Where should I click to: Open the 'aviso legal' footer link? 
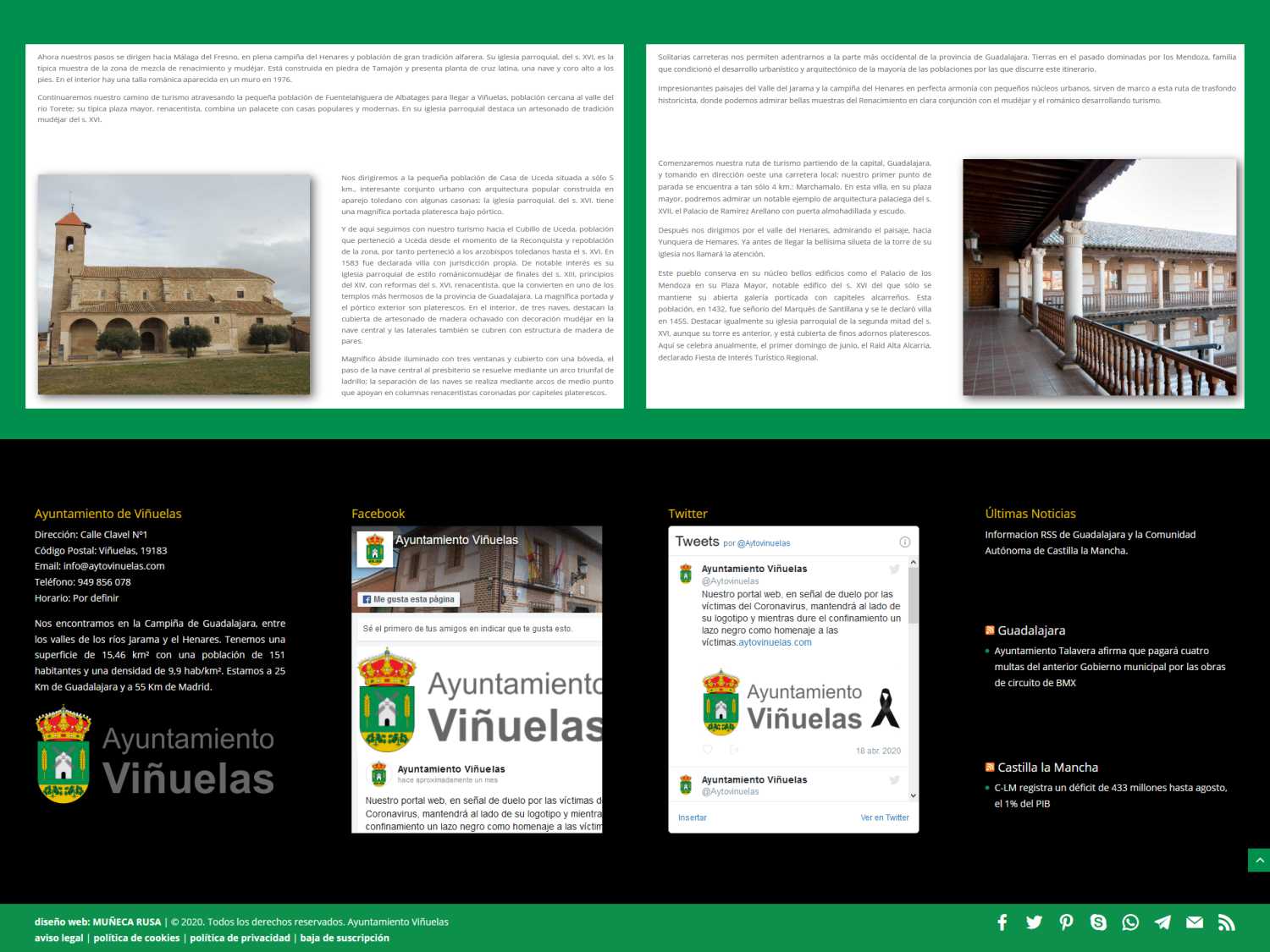coord(58,938)
